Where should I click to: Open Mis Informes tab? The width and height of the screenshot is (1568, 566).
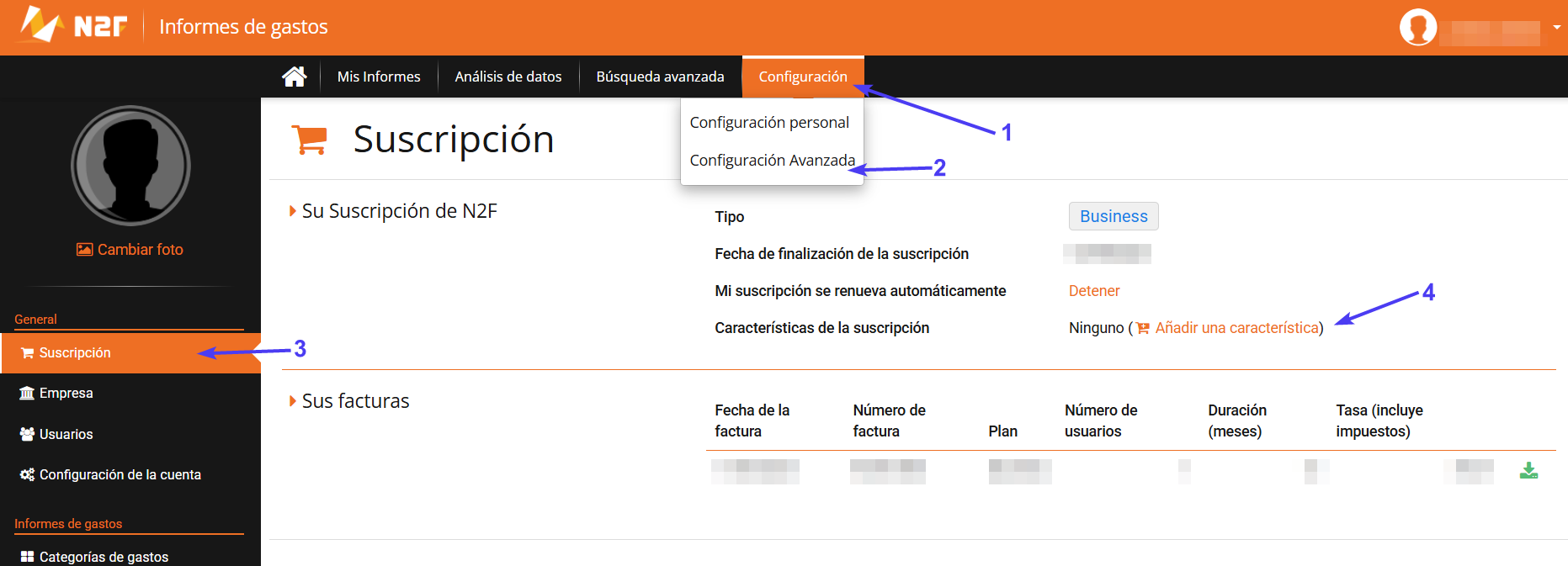click(379, 77)
